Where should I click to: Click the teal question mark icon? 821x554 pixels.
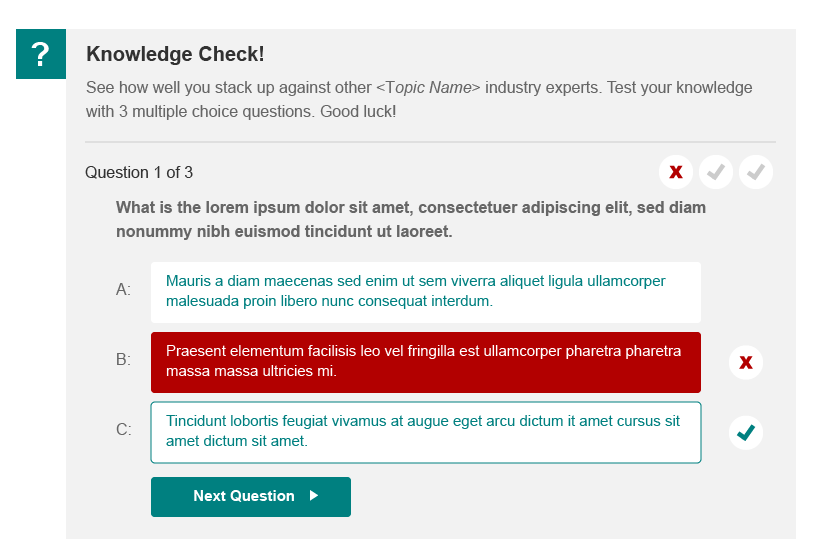point(41,54)
